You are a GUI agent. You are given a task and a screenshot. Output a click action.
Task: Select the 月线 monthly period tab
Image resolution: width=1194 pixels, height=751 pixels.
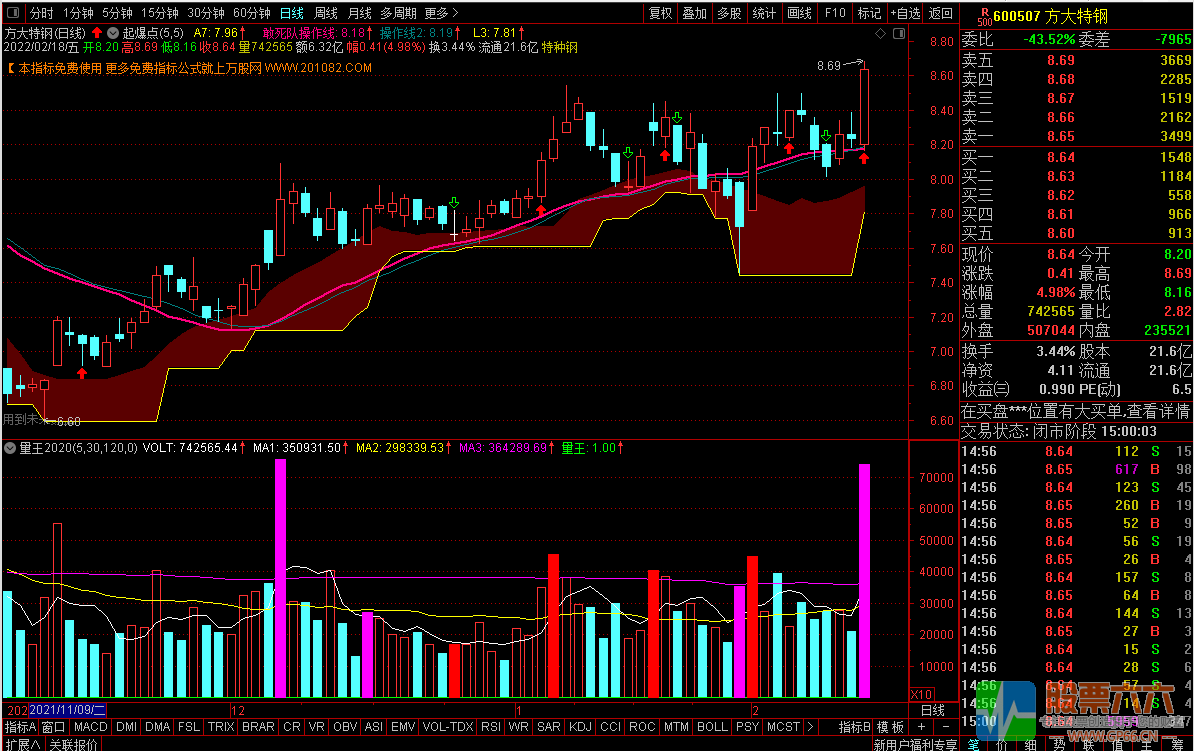tap(359, 13)
